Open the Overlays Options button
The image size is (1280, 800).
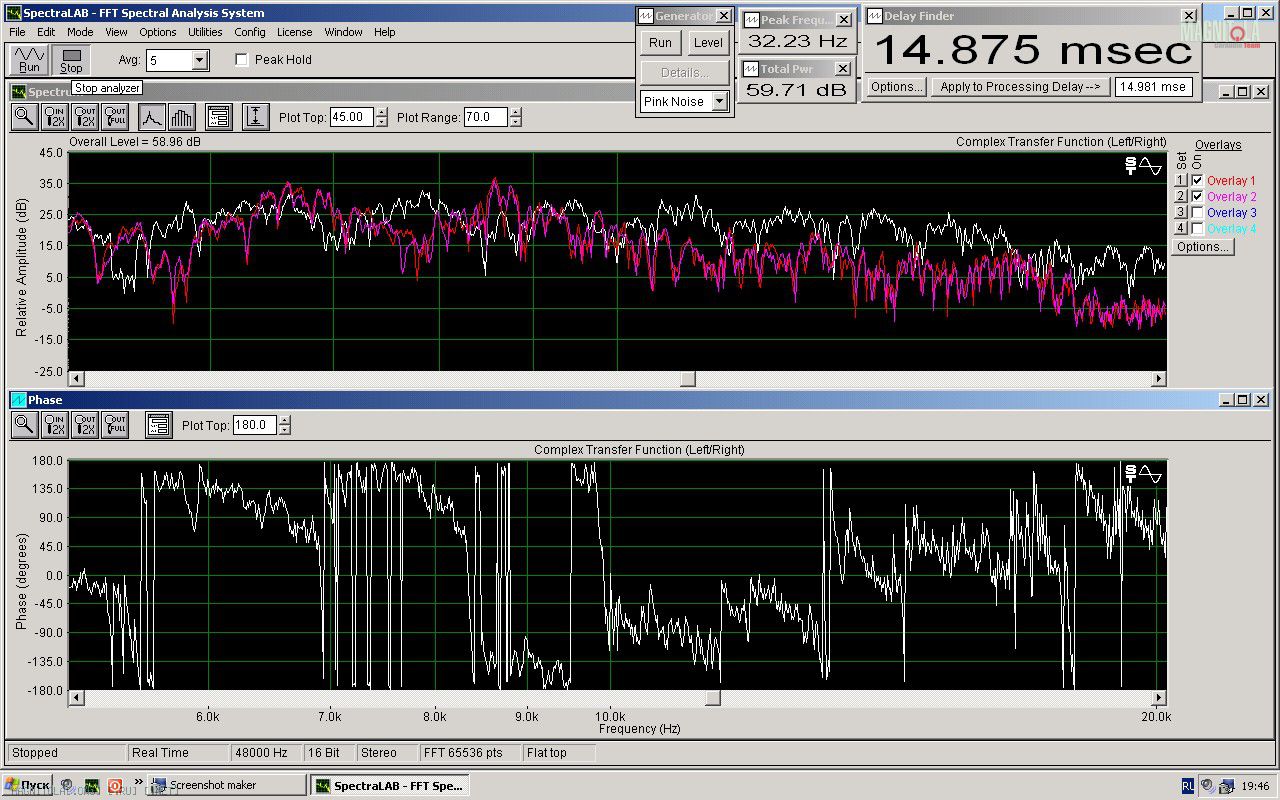tap(1202, 247)
